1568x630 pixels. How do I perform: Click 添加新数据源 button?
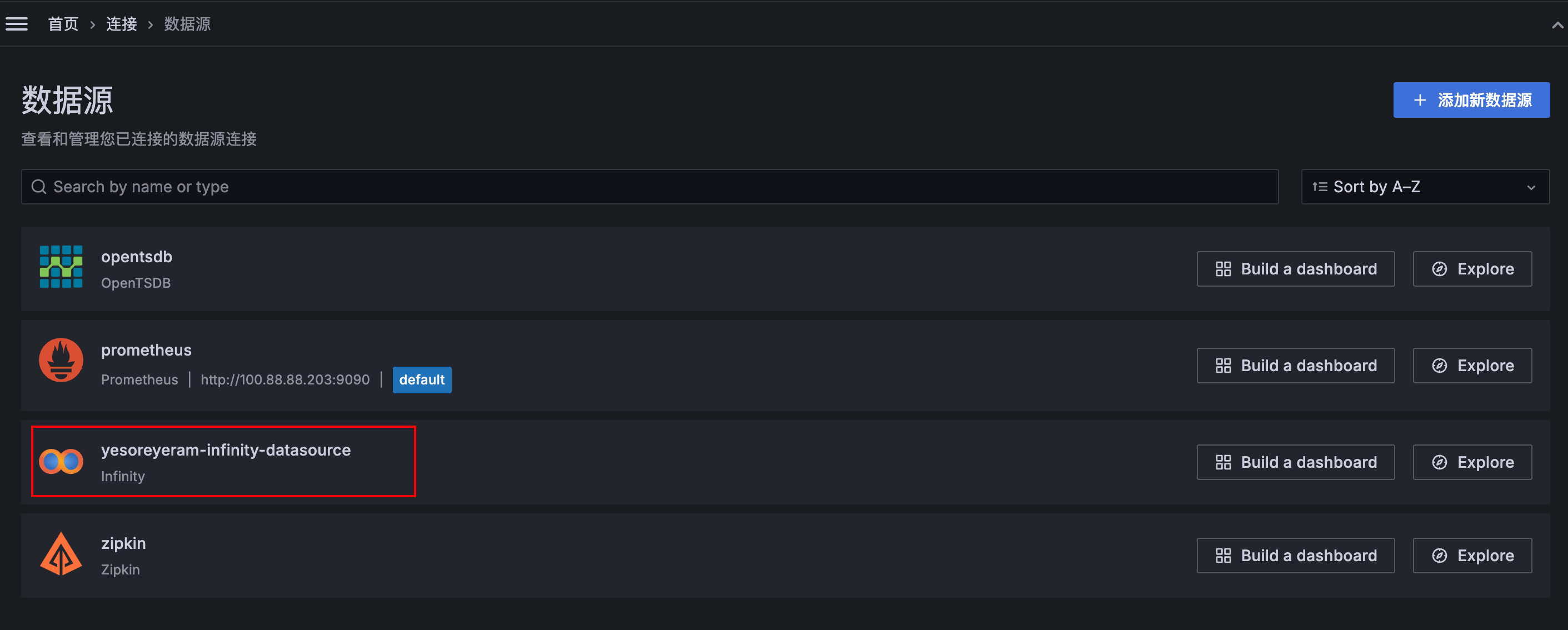pos(1471,100)
